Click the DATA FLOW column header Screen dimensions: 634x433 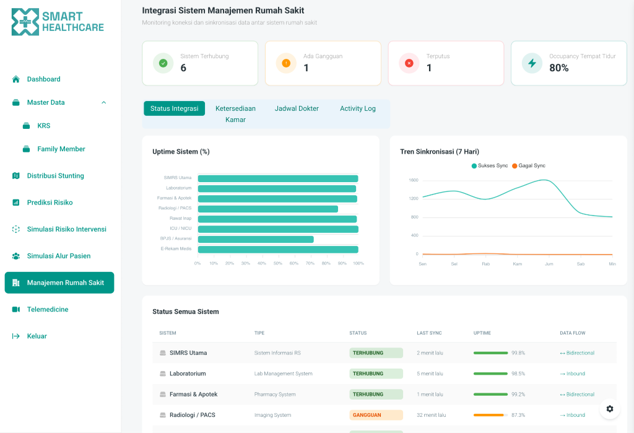tap(572, 333)
